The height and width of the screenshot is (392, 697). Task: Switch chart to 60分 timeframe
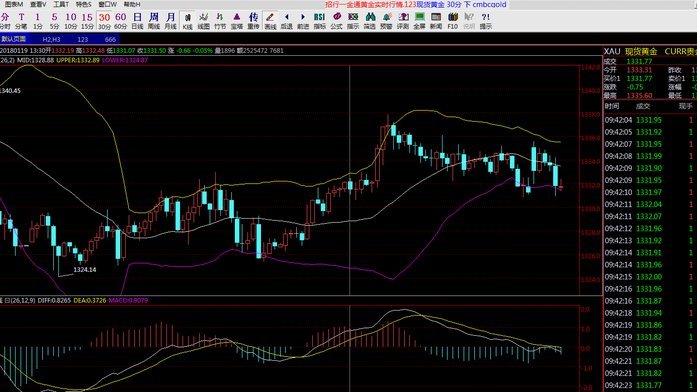coord(120,21)
